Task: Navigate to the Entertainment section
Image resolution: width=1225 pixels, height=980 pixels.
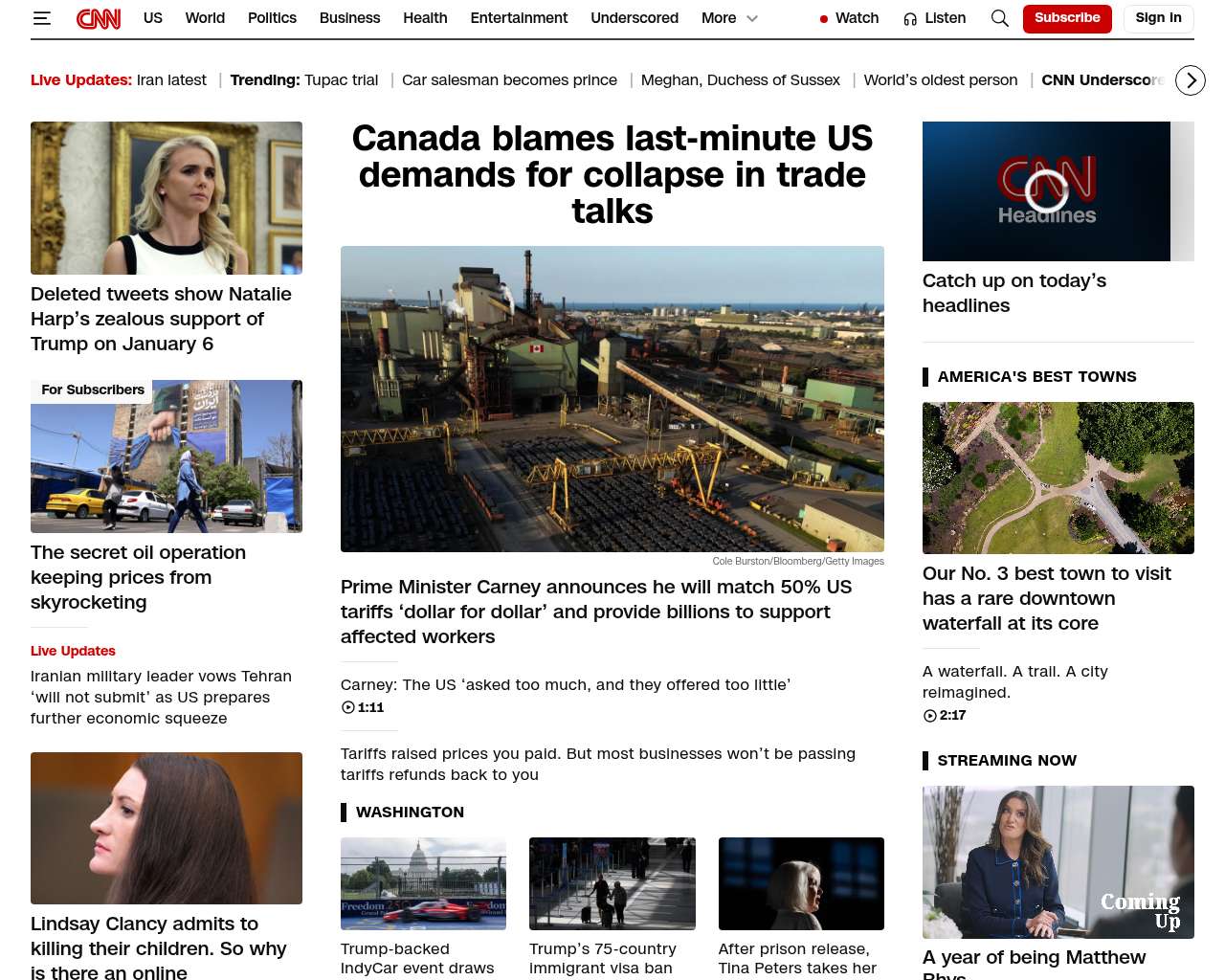Action: 519,18
